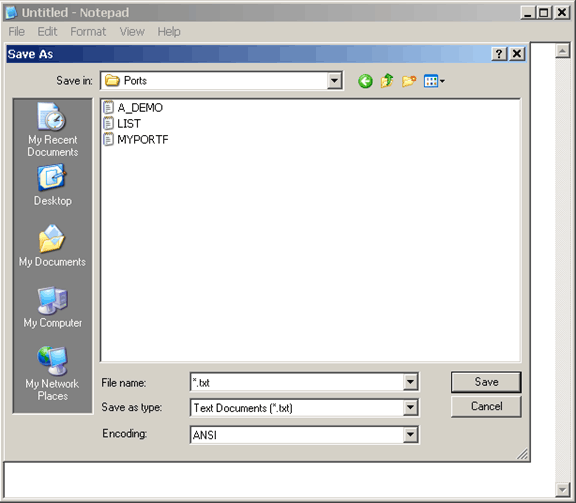
Task: Expand the Save as type dropdown
Action: tap(410, 407)
